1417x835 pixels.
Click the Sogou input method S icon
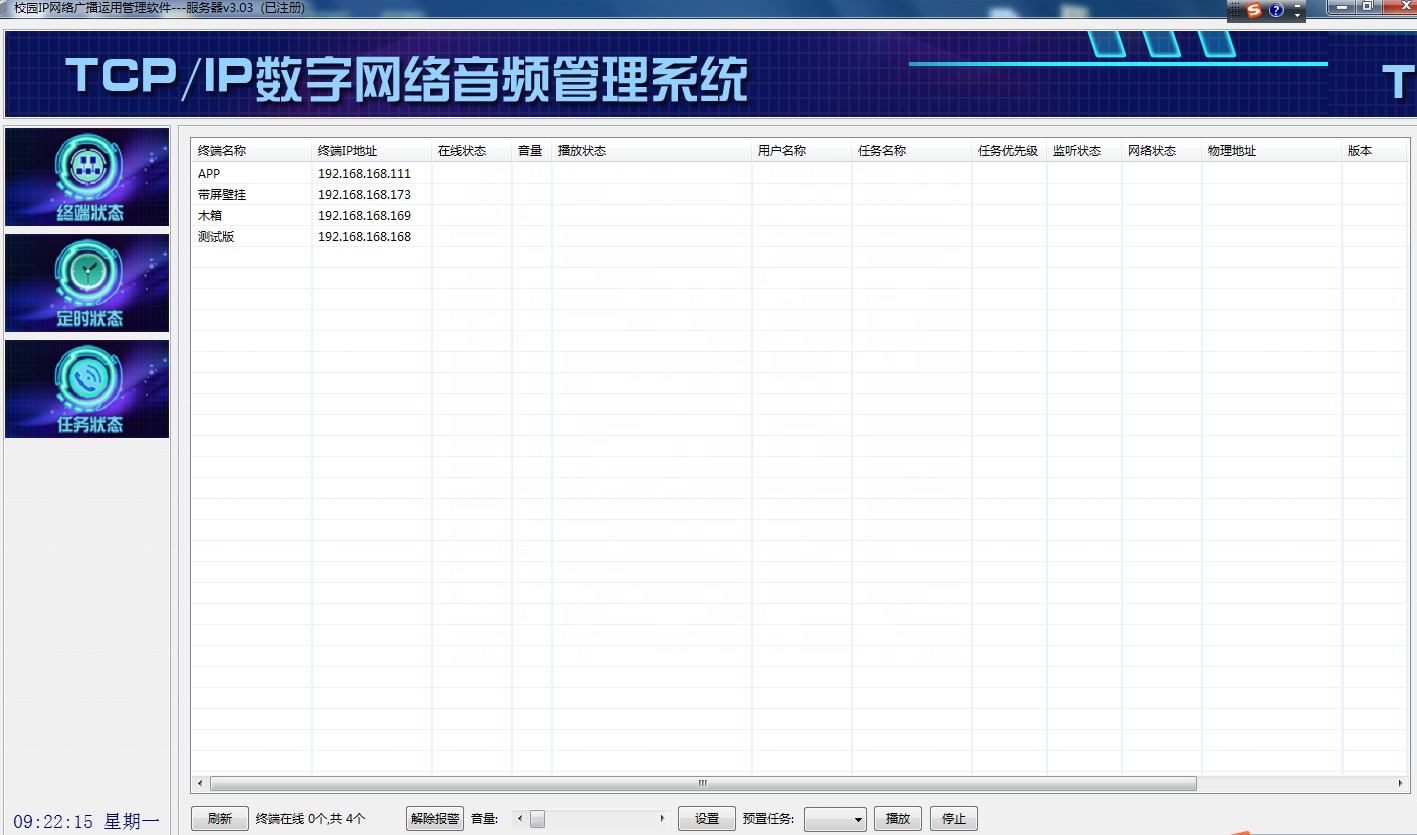pos(1254,10)
